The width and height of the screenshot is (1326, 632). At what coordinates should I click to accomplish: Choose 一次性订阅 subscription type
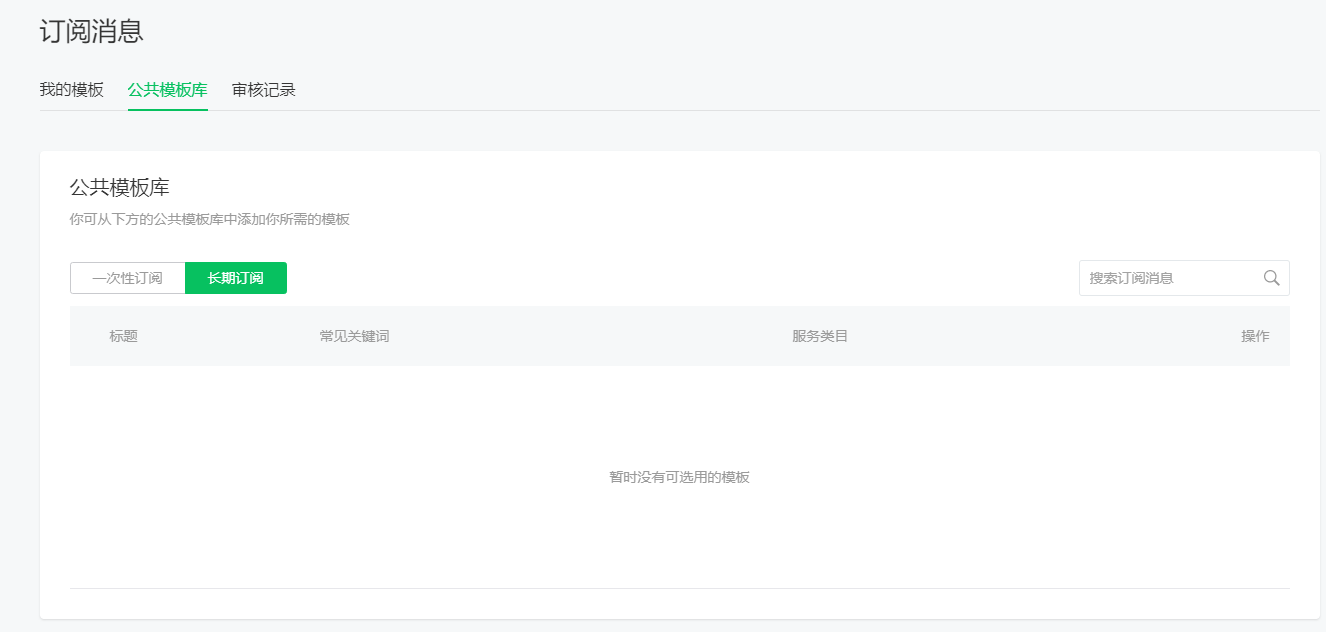click(x=128, y=278)
